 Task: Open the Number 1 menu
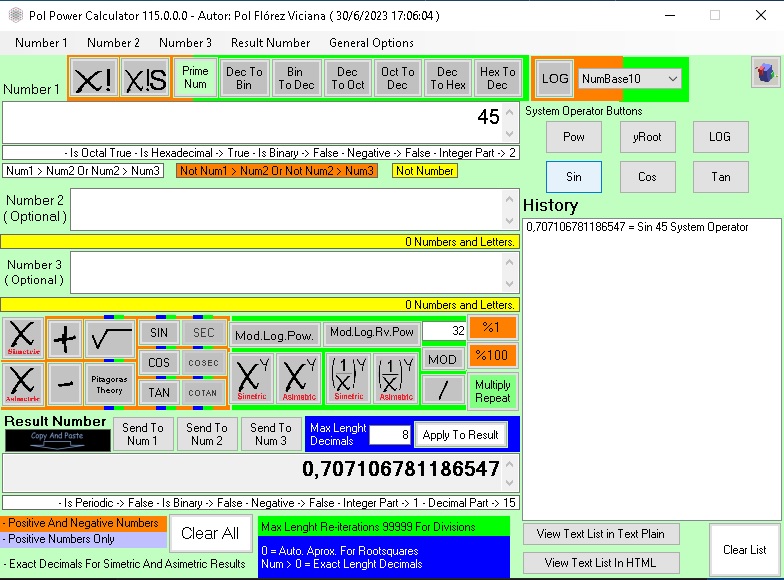click(x=41, y=43)
